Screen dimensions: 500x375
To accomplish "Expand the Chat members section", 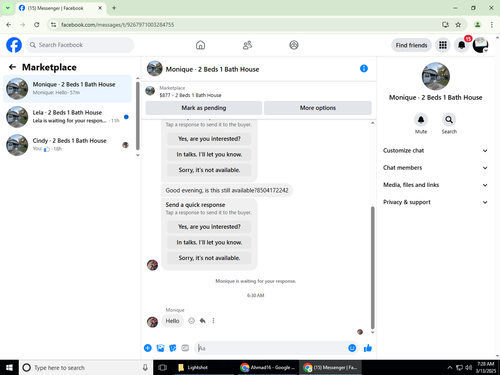I will [435, 168].
